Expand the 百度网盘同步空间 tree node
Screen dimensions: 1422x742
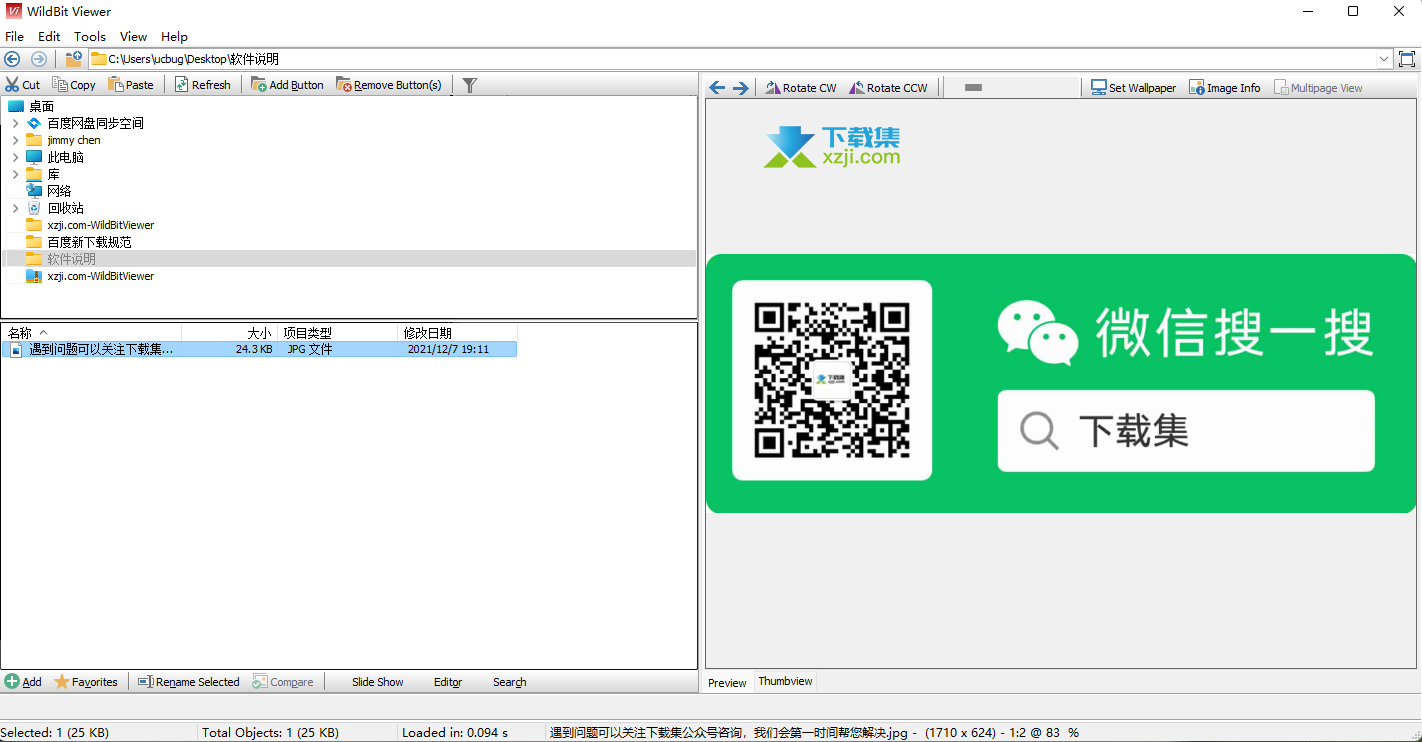15,123
